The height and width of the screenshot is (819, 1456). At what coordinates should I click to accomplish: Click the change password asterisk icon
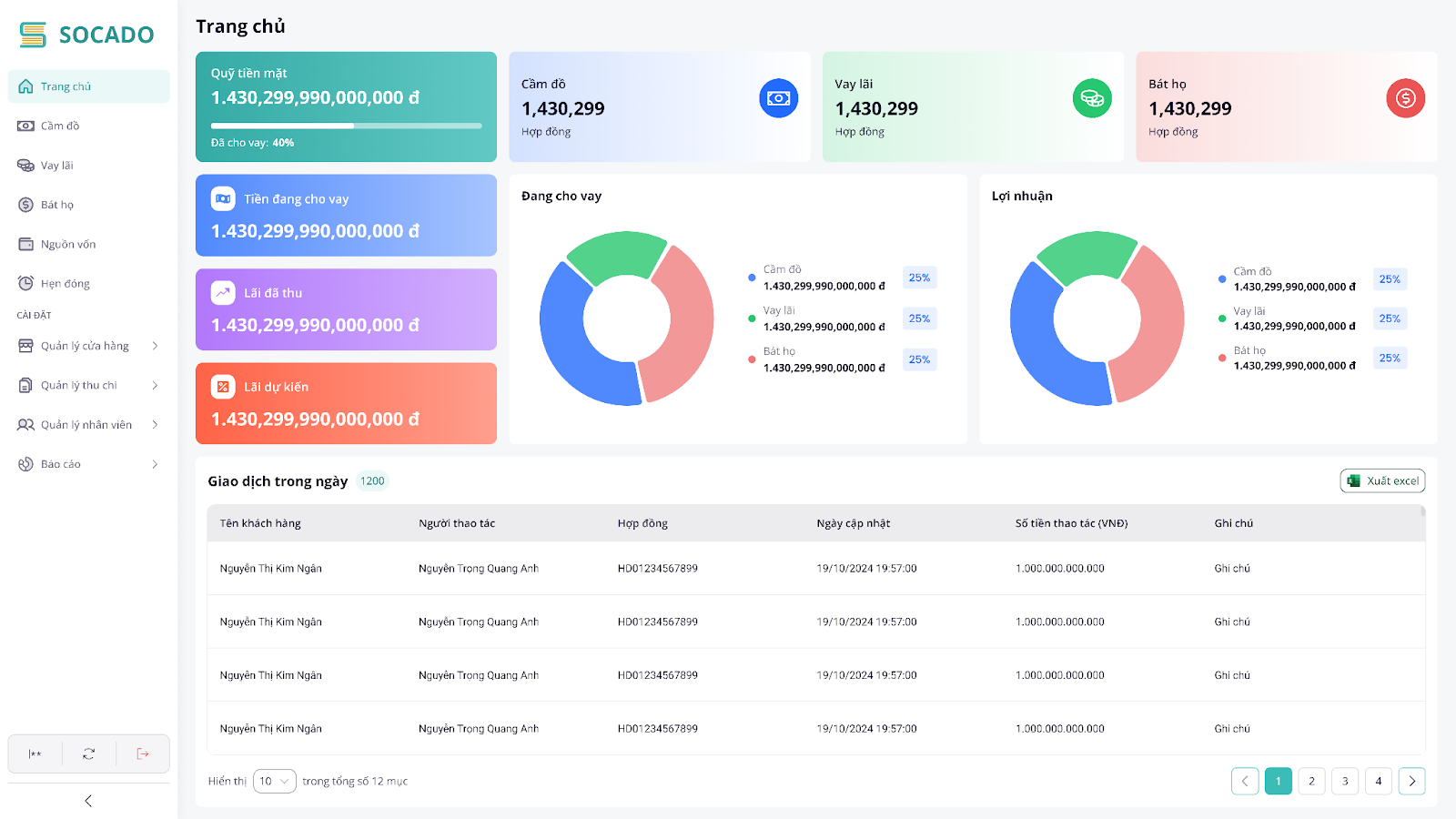[x=35, y=753]
